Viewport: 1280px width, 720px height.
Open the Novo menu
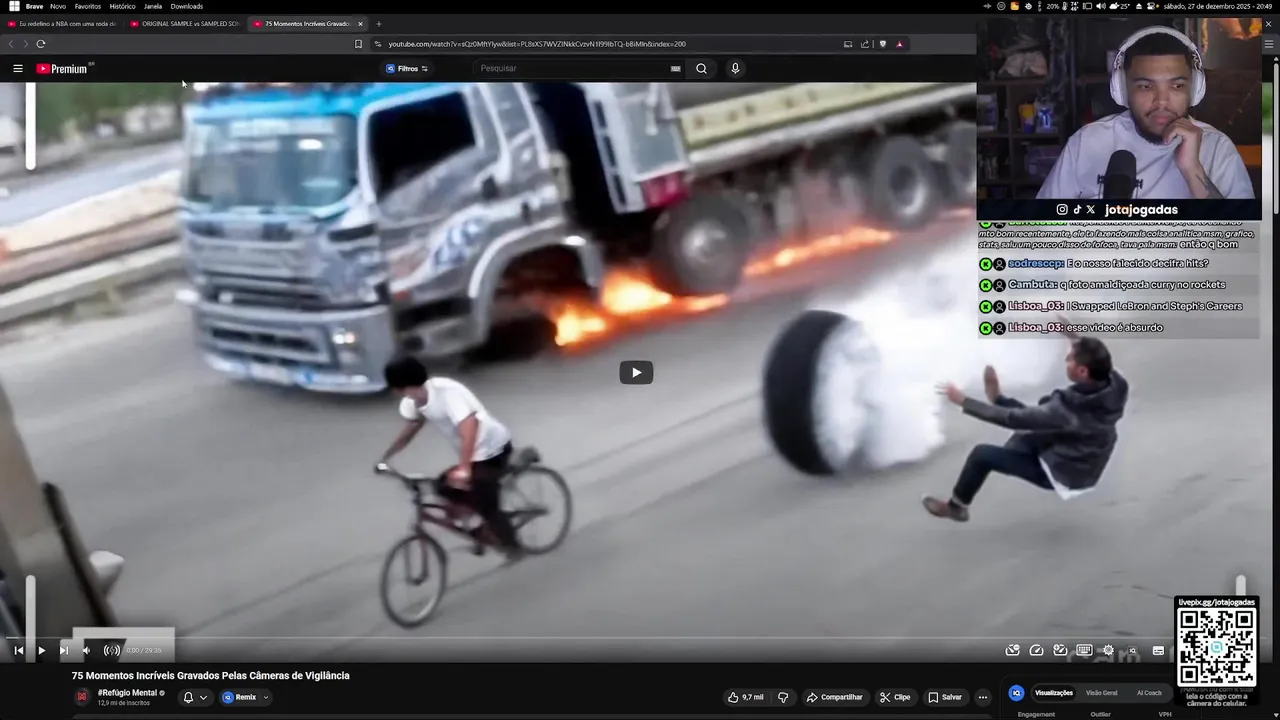click(58, 6)
